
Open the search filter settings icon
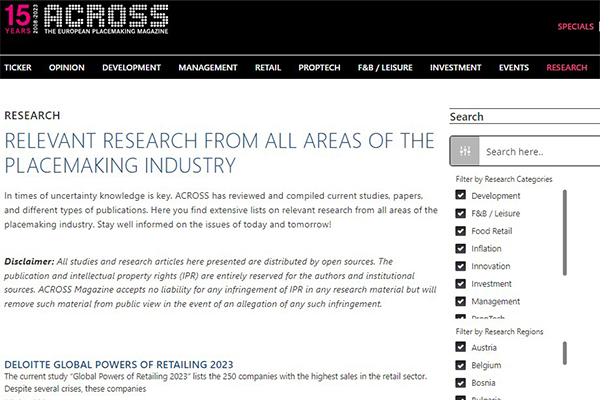[465, 152]
